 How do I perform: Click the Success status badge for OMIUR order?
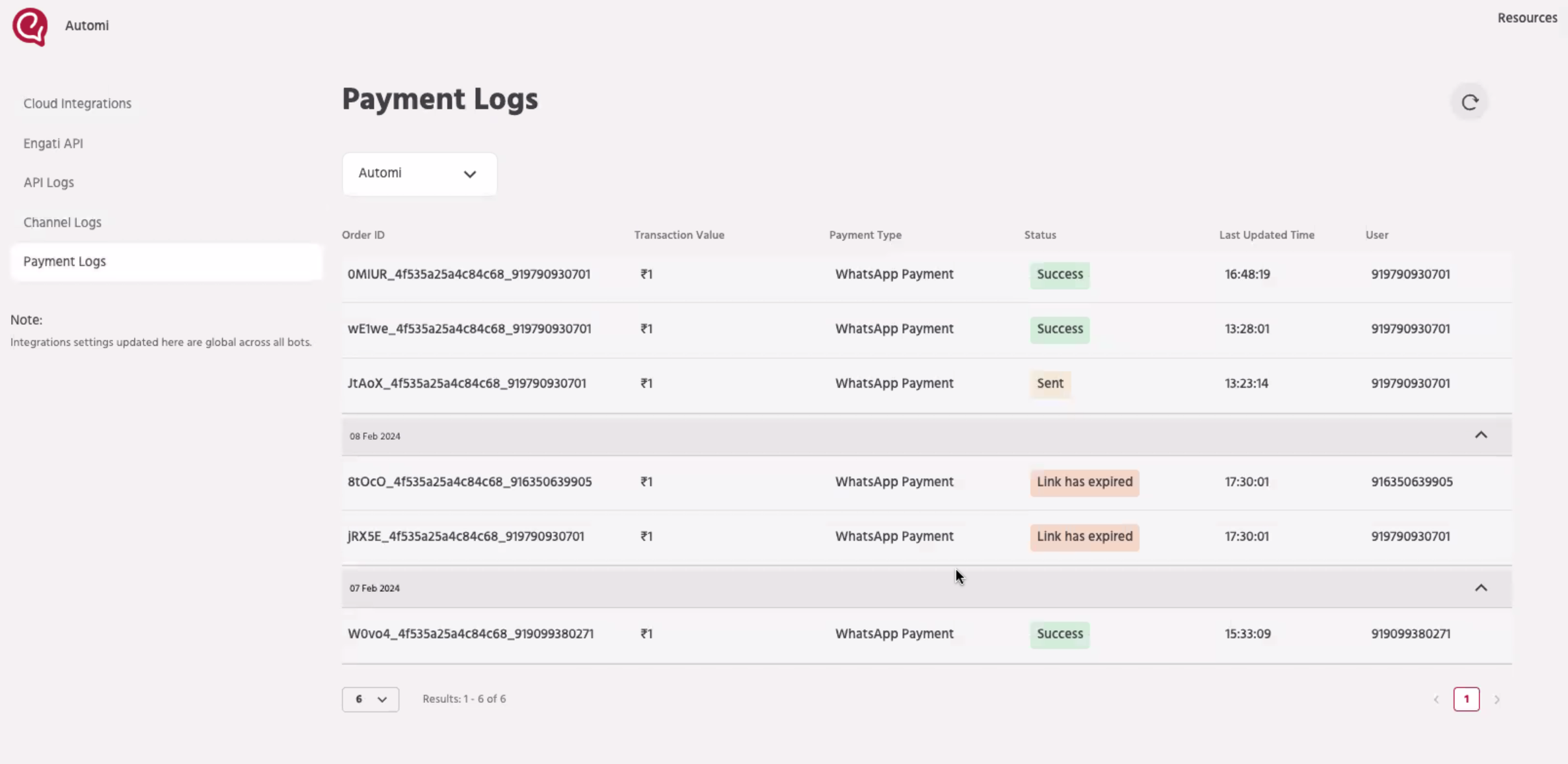tap(1059, 275)
